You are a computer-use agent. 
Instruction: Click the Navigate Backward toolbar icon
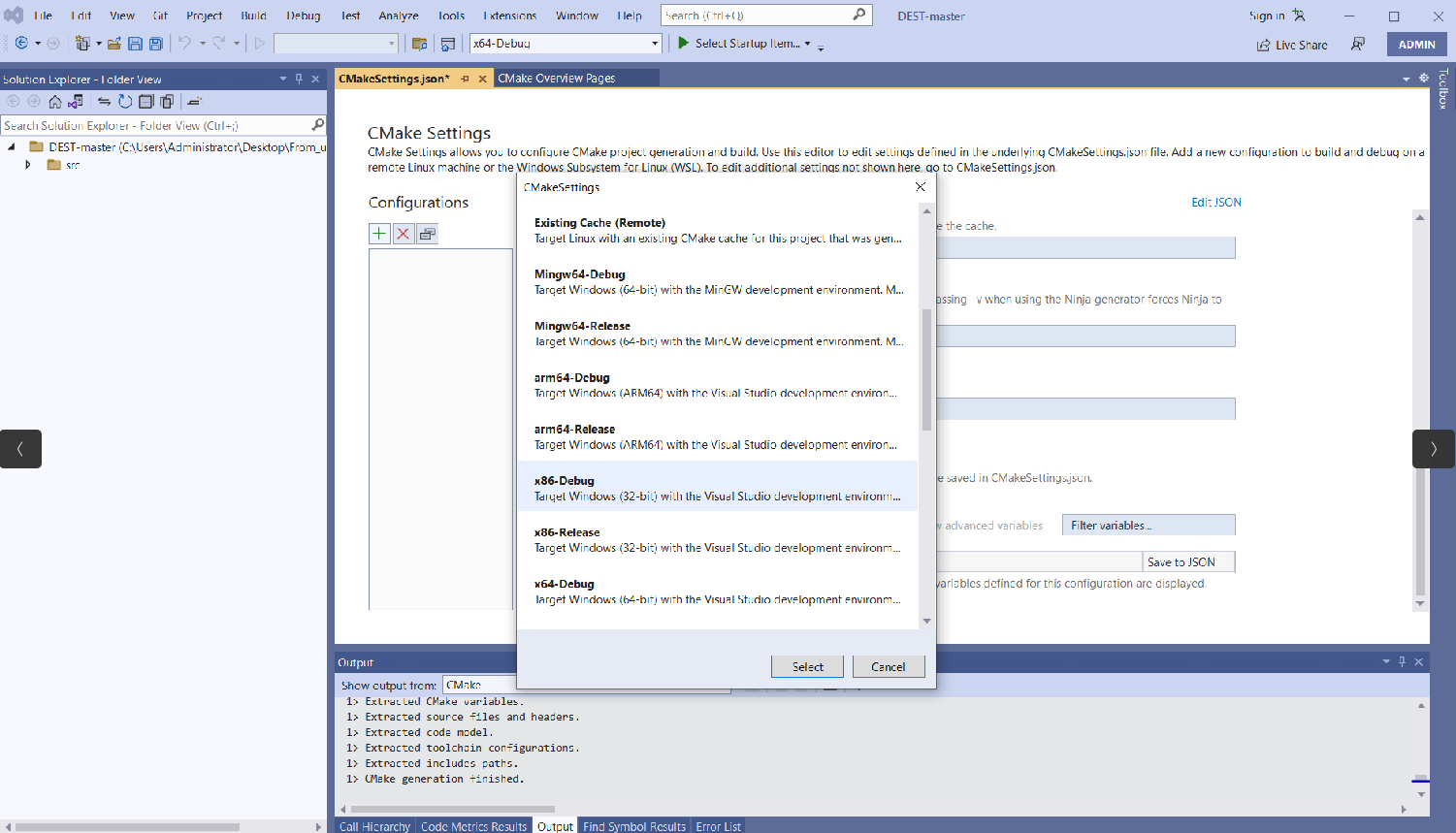[21, 44]
